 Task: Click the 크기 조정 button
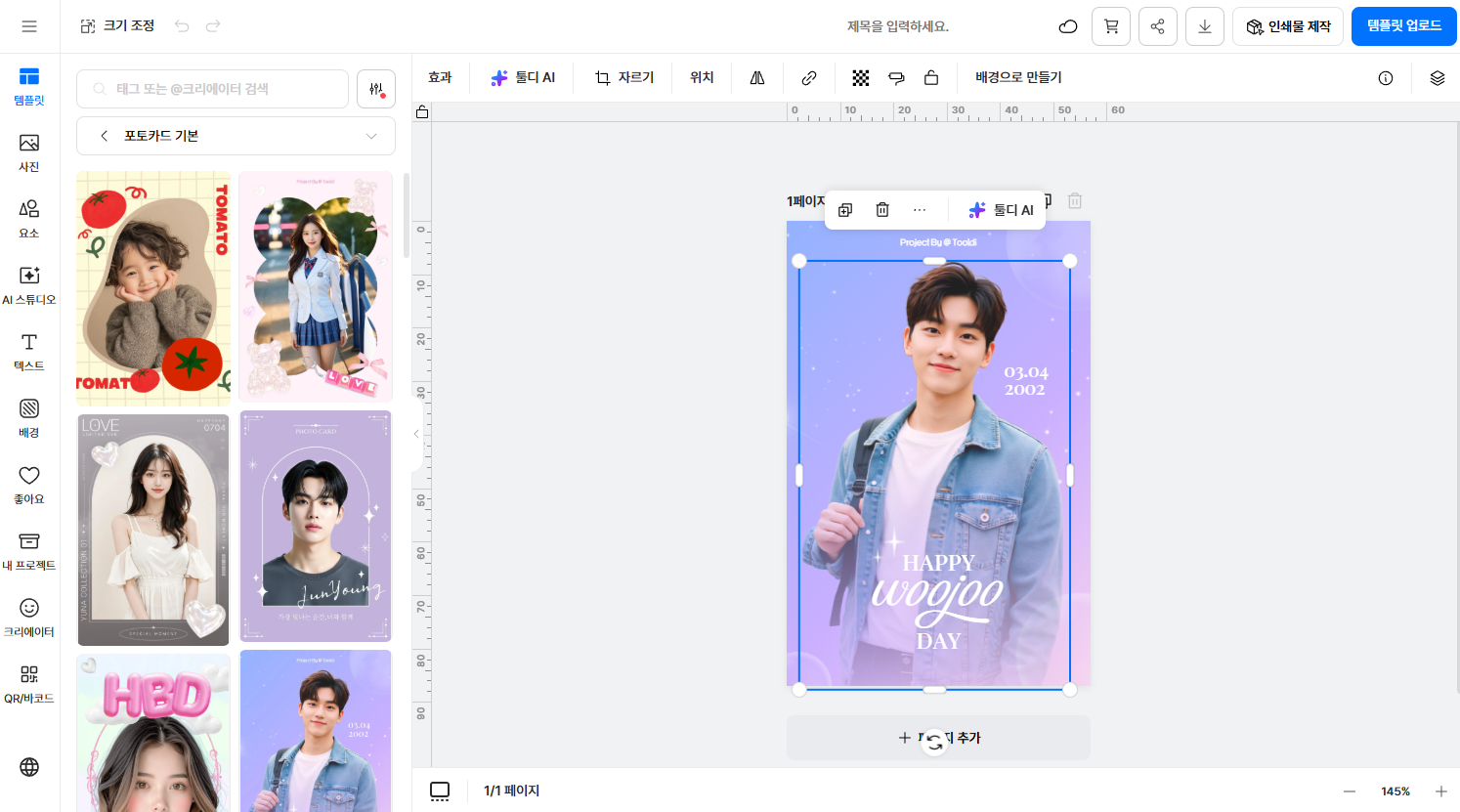tap(117, 26)
